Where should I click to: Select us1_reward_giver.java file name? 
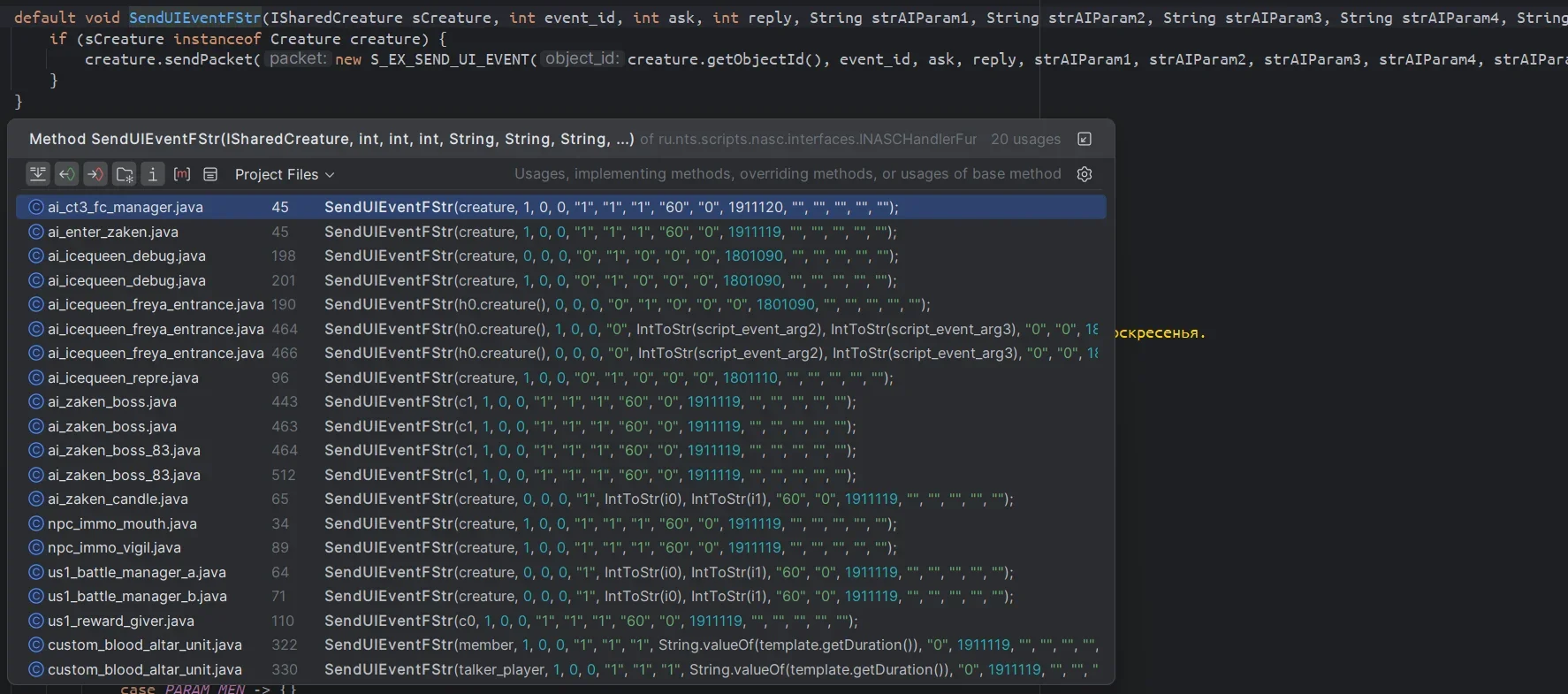121,621
